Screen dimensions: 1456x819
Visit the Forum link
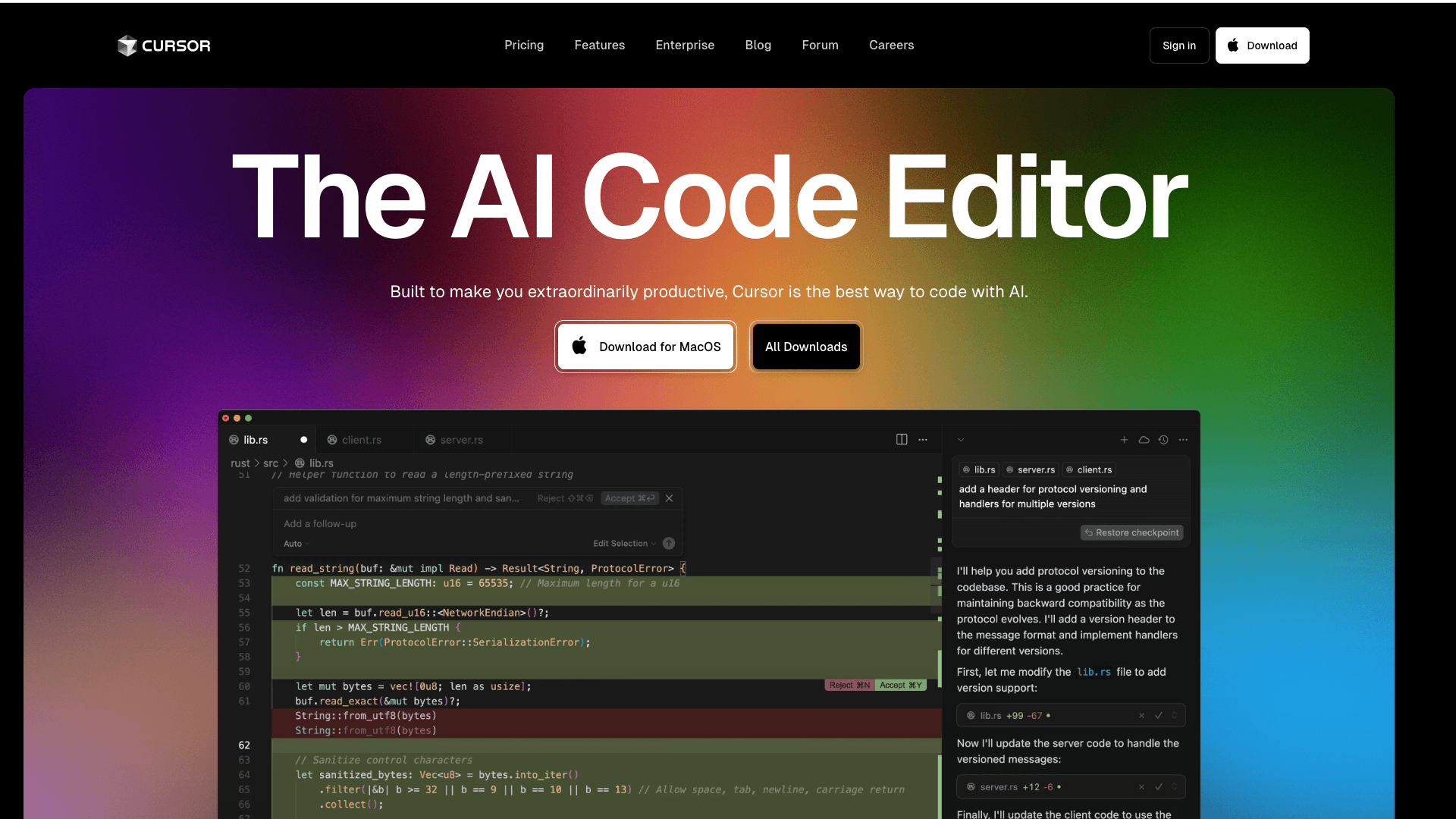[820, 45]
